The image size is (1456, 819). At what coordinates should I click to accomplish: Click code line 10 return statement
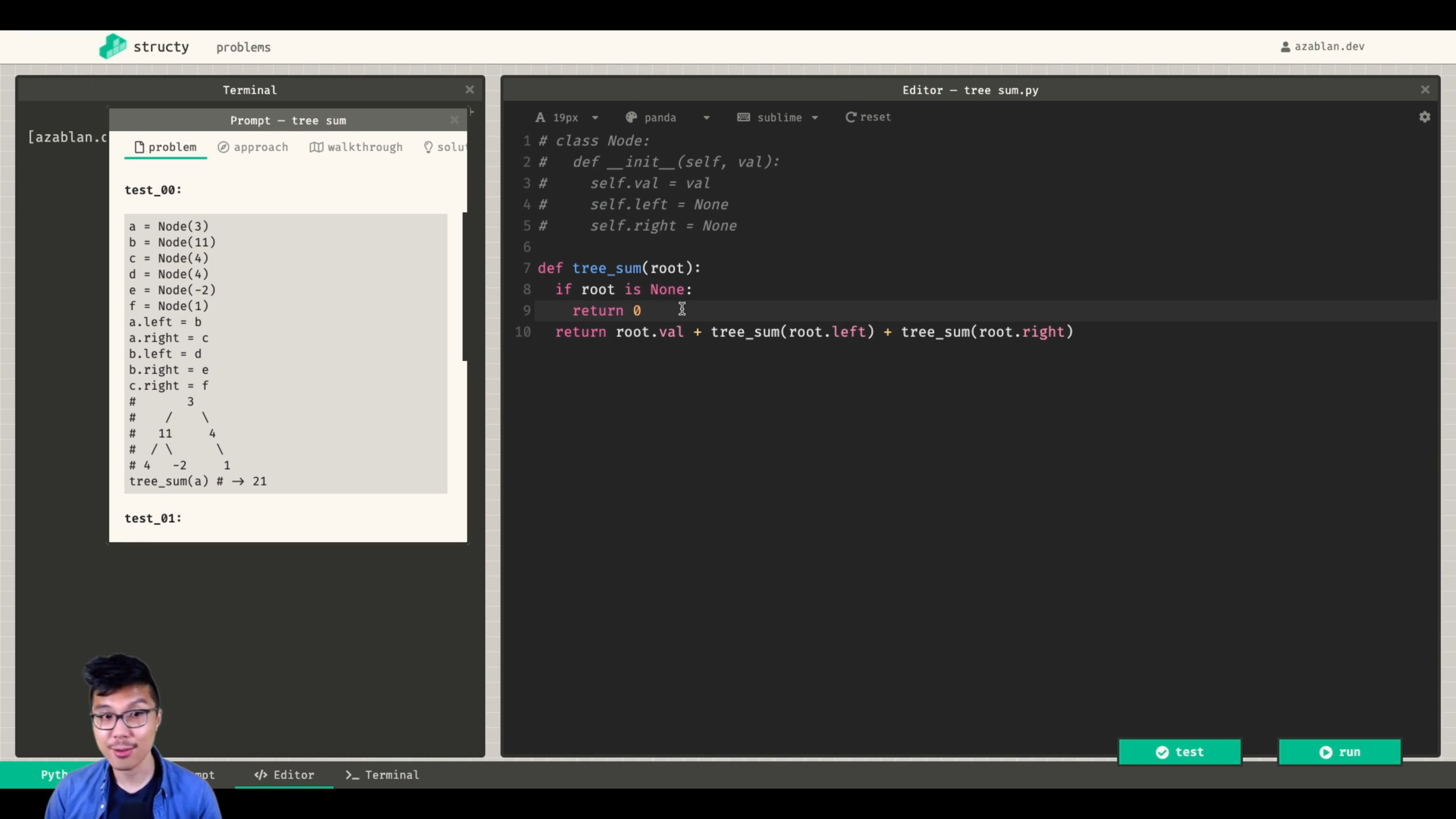point(814,332)
